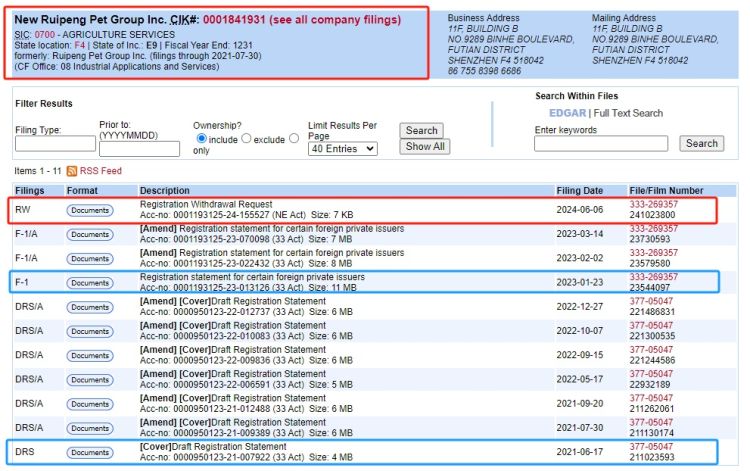The height and width of the screenshot is (471, 750).
Task: Select the Ownership exclude radio button
Action: click(246, 138)
